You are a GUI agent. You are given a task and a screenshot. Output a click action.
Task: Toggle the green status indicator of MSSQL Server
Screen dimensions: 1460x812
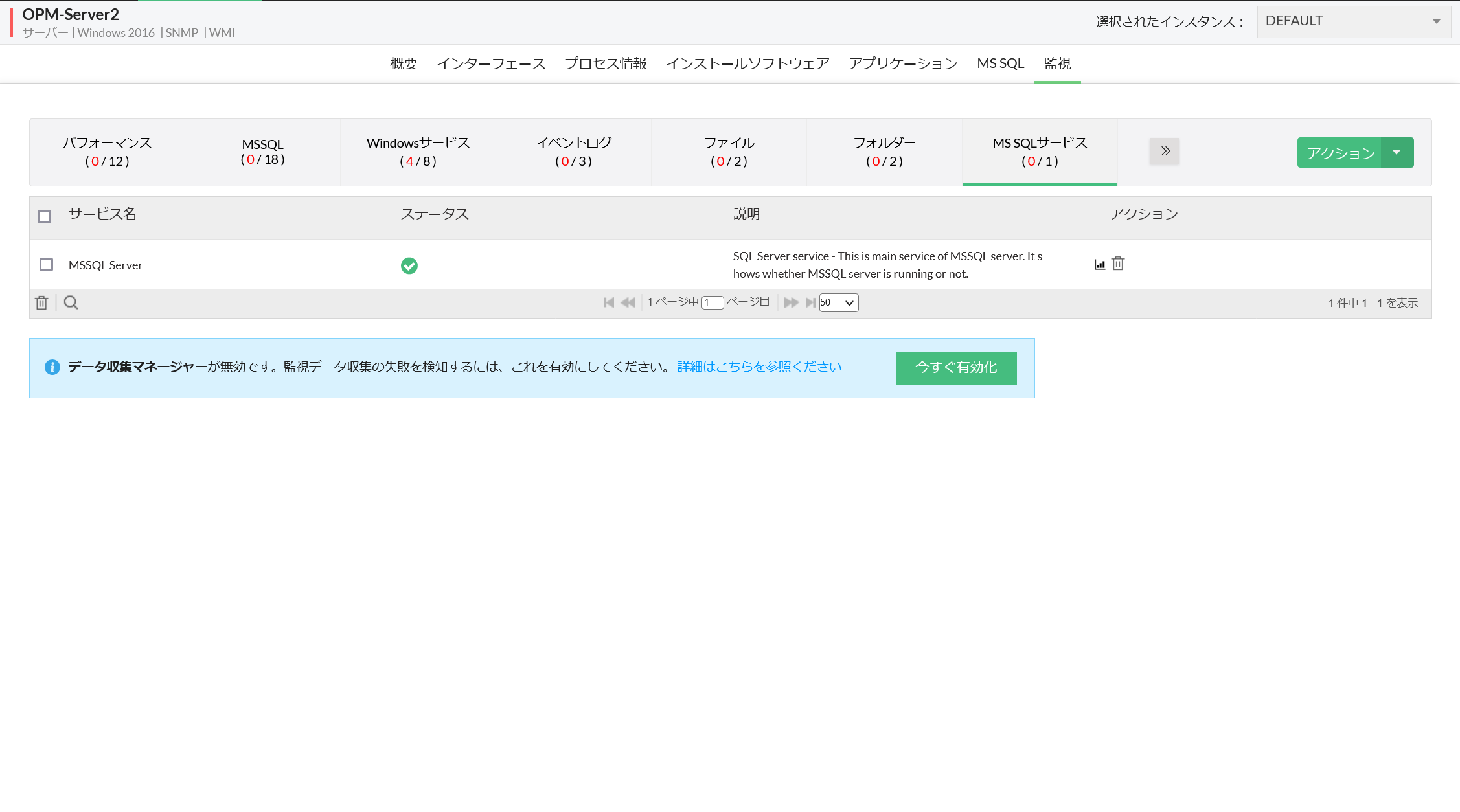point(409,265)
